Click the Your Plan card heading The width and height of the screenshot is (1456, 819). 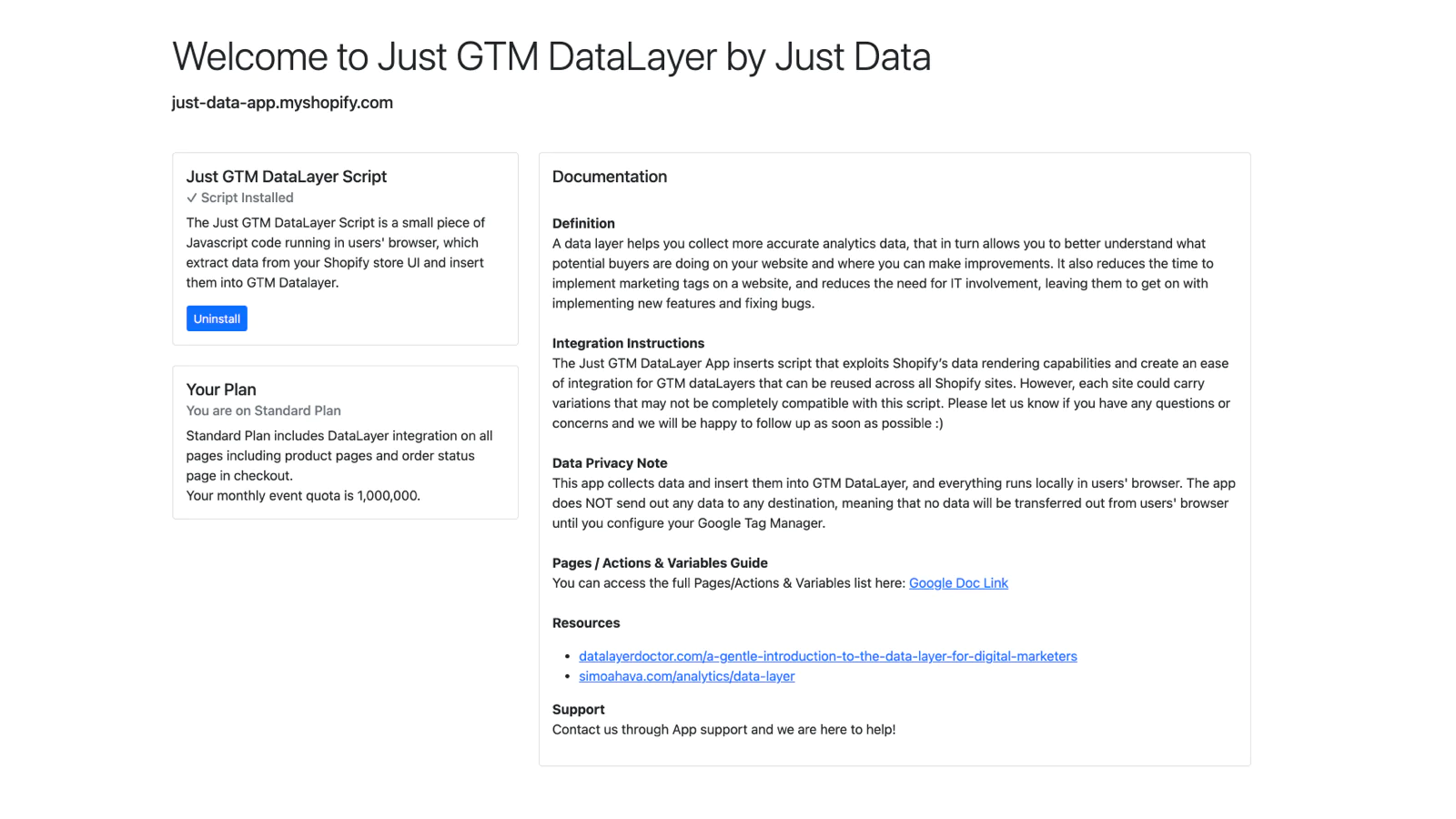[x=221, y=389]
